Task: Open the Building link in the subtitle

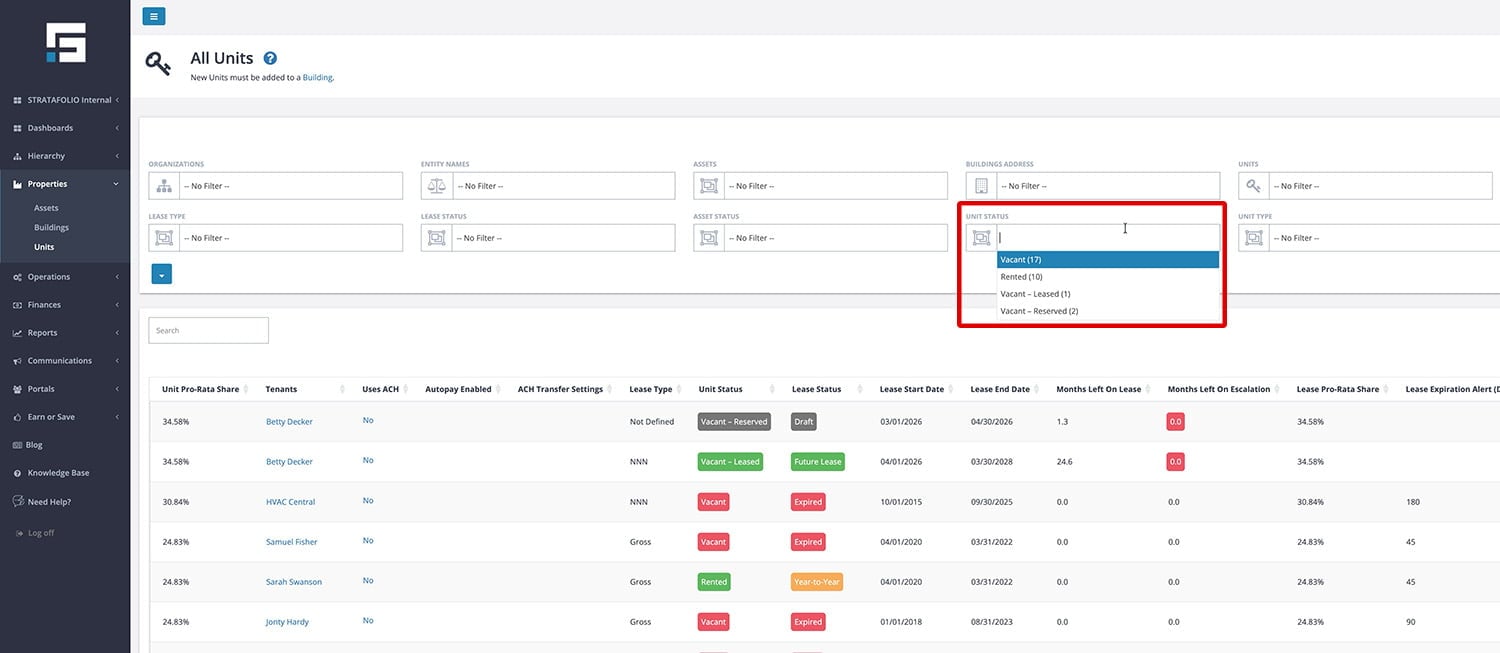Action: click(x=317, y=77)
